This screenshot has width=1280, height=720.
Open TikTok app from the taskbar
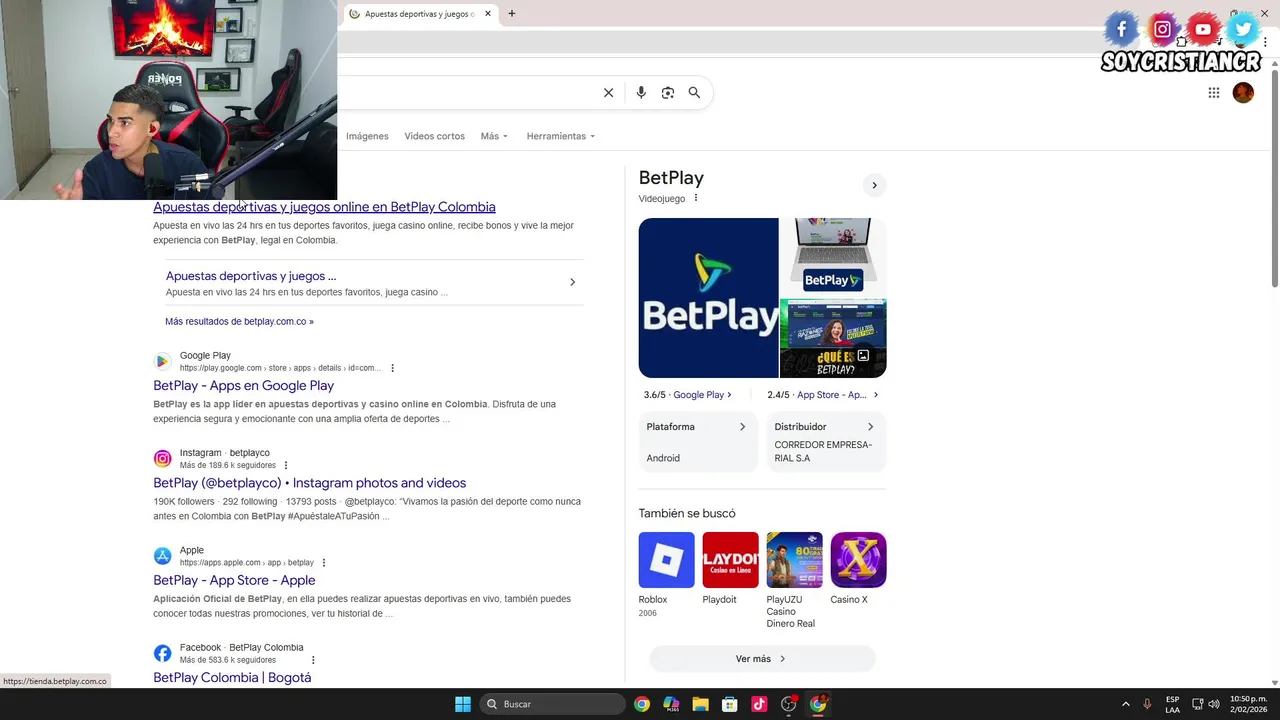click(x=759, y=704)
